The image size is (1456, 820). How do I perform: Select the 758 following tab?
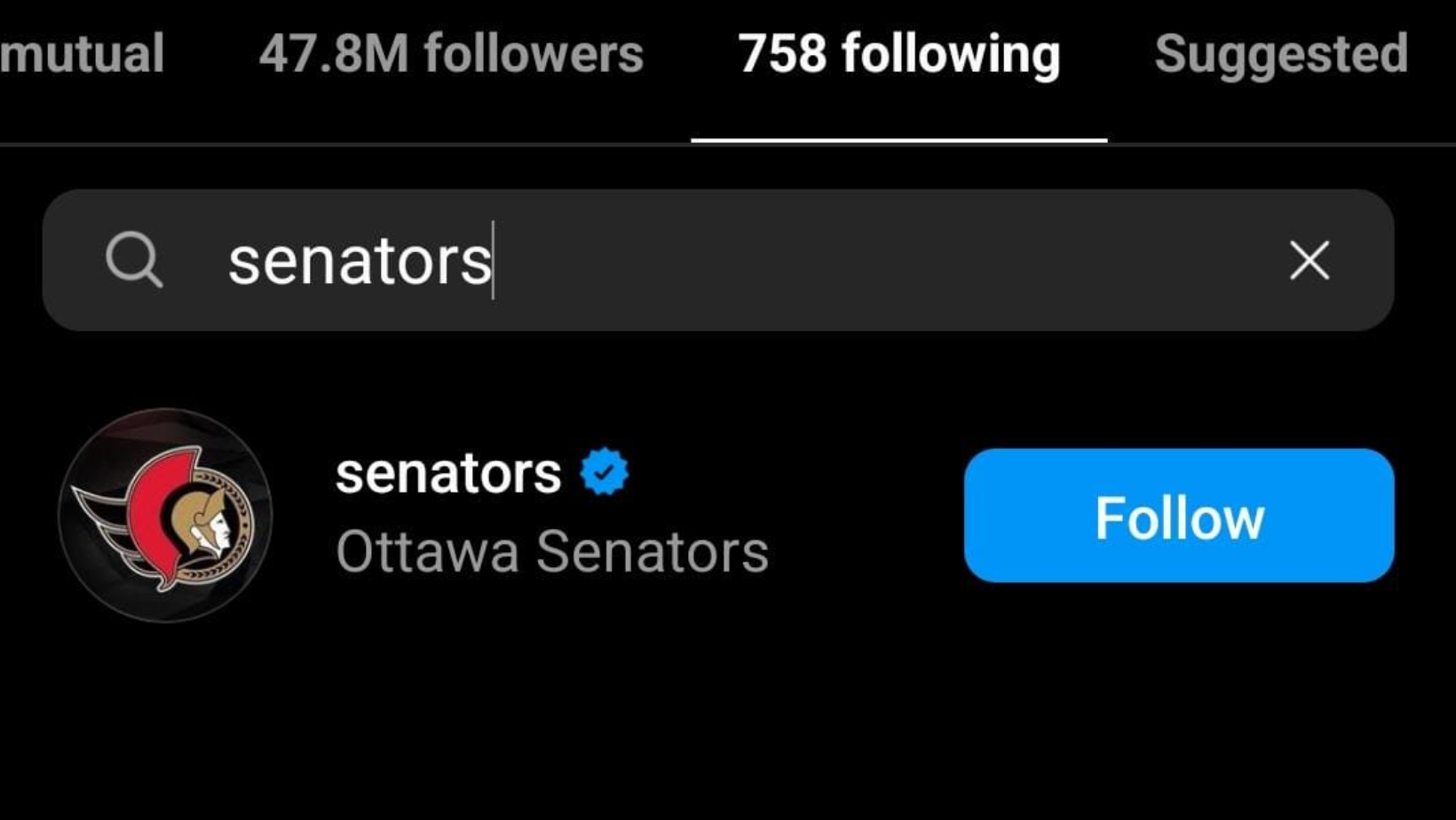898,54
